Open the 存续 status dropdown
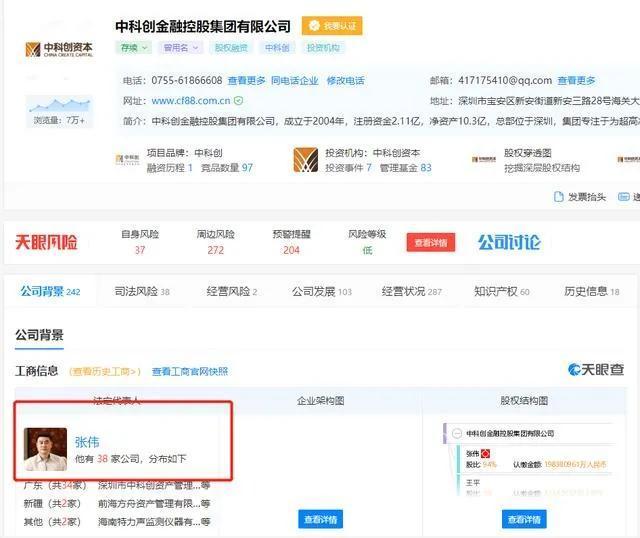640x538 pixels. (x=134, y=48)
